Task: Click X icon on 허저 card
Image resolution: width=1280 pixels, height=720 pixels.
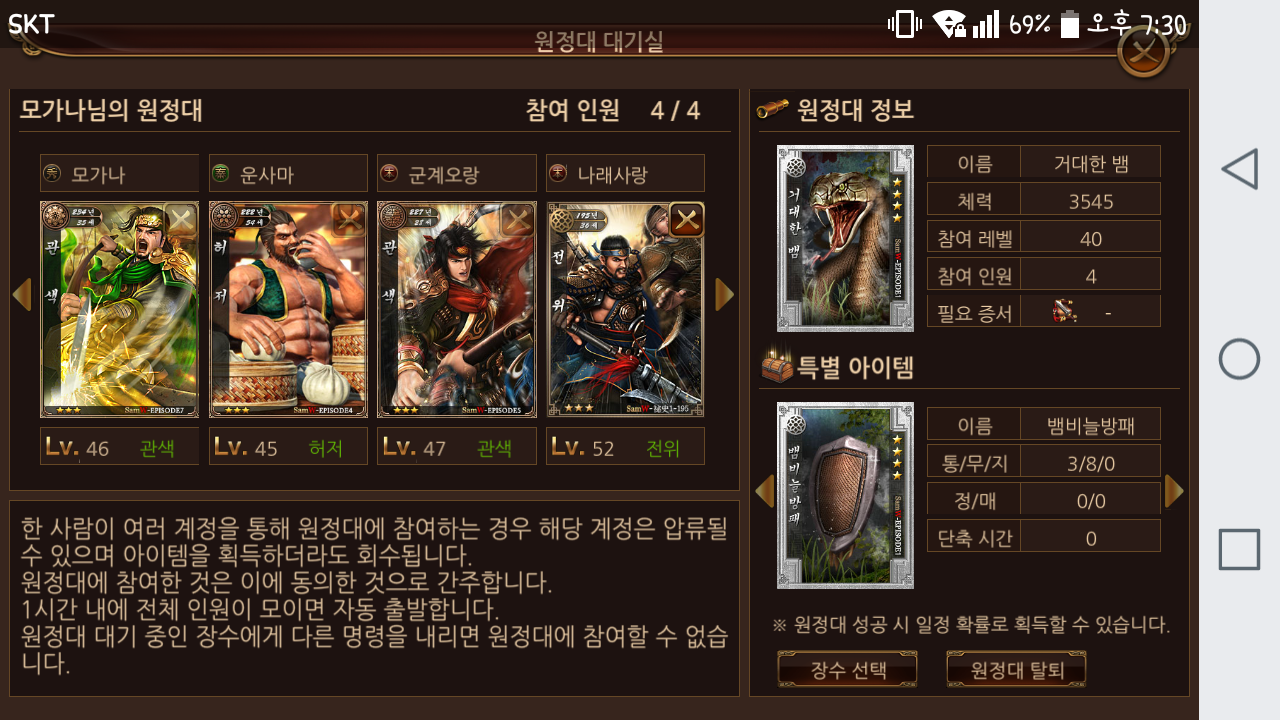Action: (x=349, y=219)
